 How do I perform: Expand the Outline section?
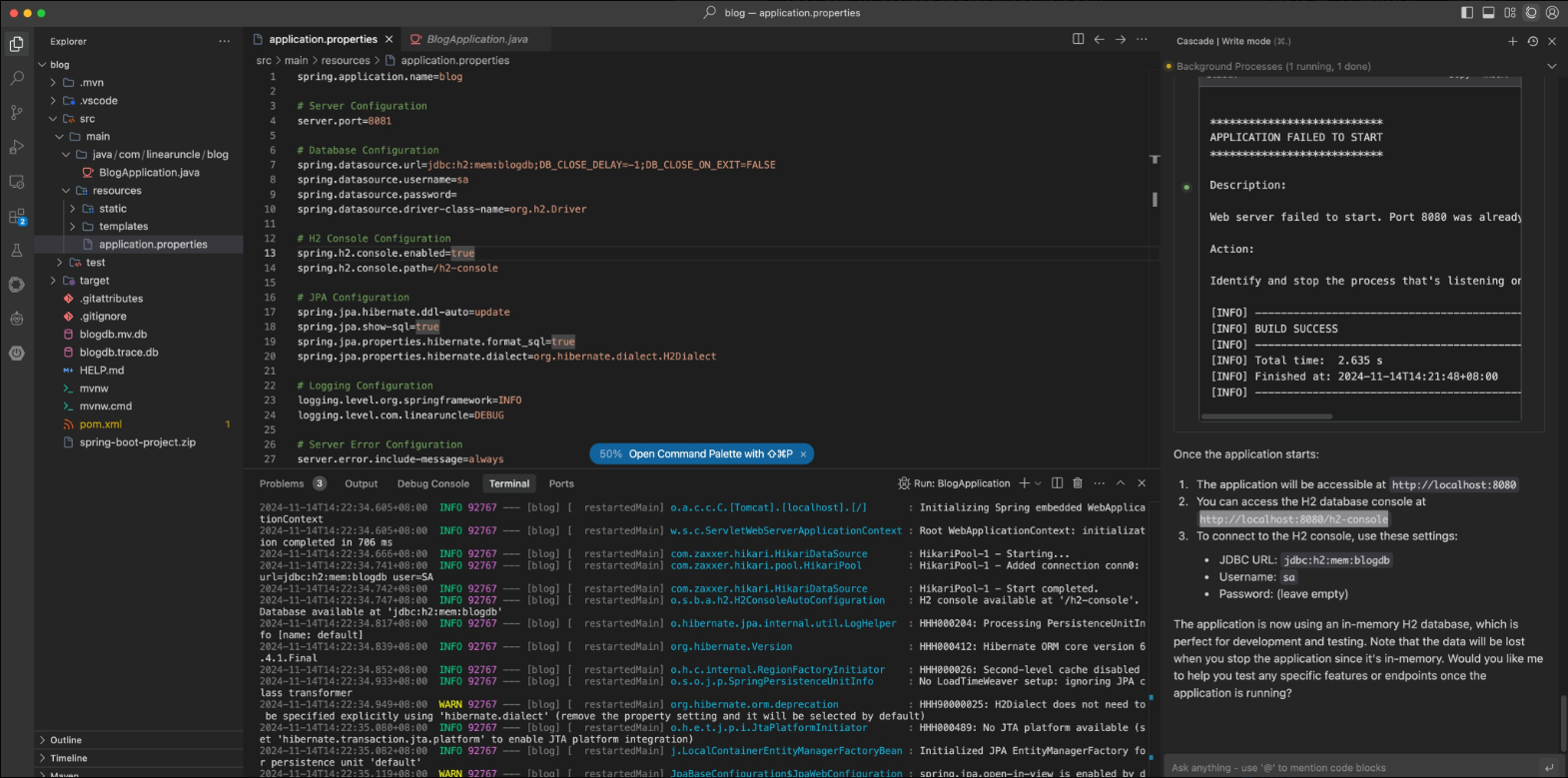(x=66, y=740)
